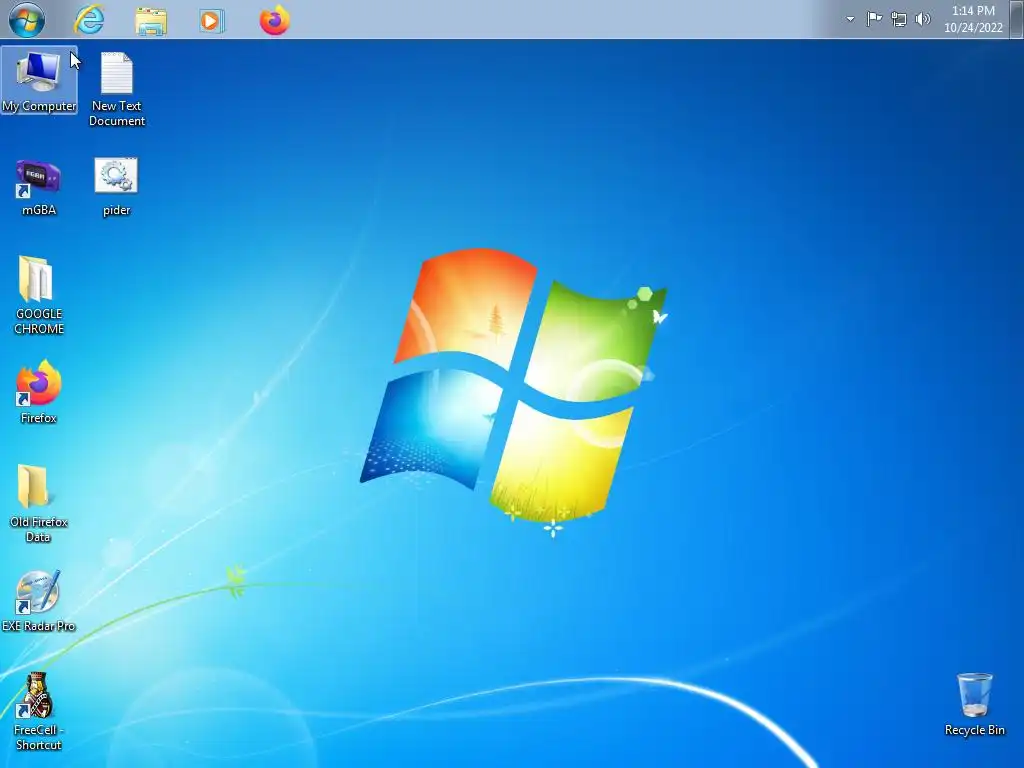Launch Internet Explorer from the taskbar
The width and height of the screenshot is (1024, 768).
pyautogui.click(x=89, y=20)
